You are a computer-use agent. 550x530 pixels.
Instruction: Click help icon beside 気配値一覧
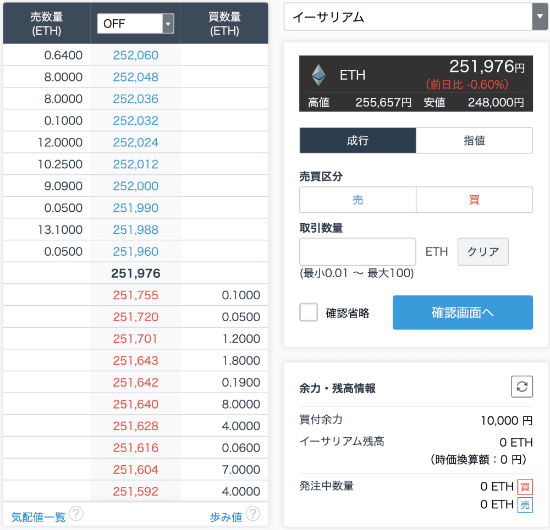[x=76, y=514]
